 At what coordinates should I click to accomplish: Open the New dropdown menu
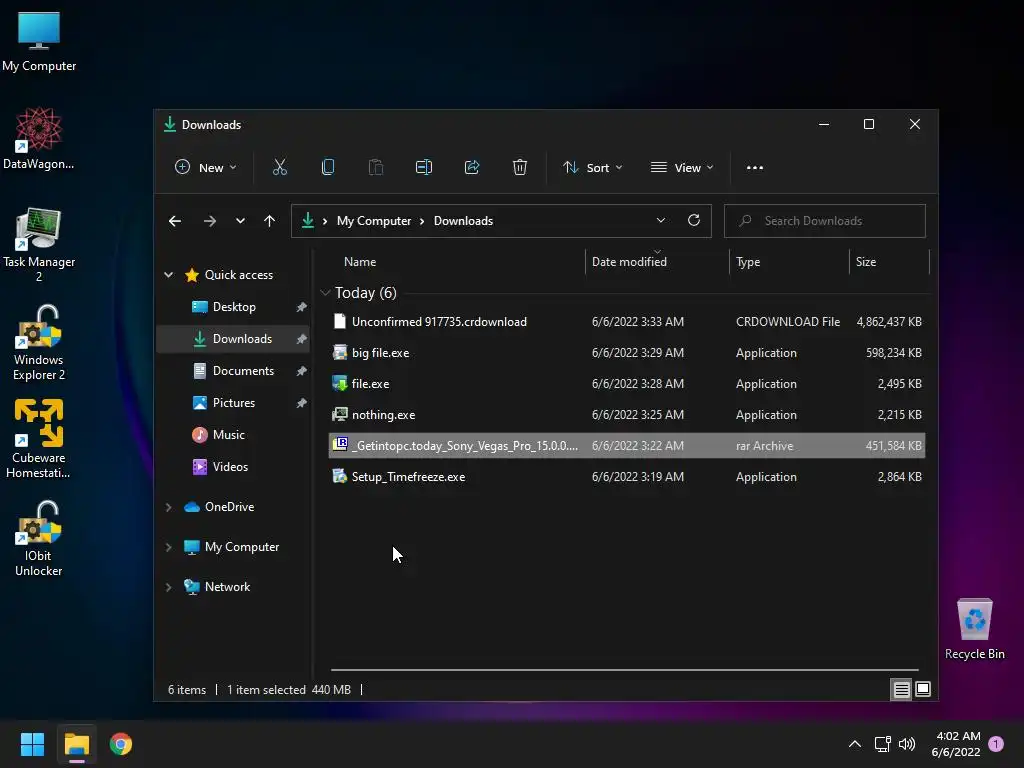coord(206,168)
